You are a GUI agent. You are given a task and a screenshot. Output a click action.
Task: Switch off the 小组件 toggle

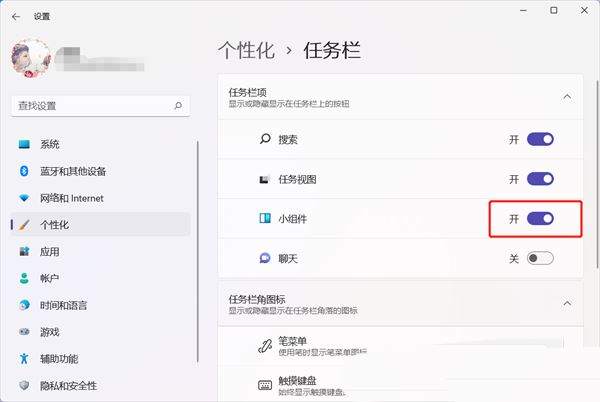pyautogui.click(x=540, y=218)
